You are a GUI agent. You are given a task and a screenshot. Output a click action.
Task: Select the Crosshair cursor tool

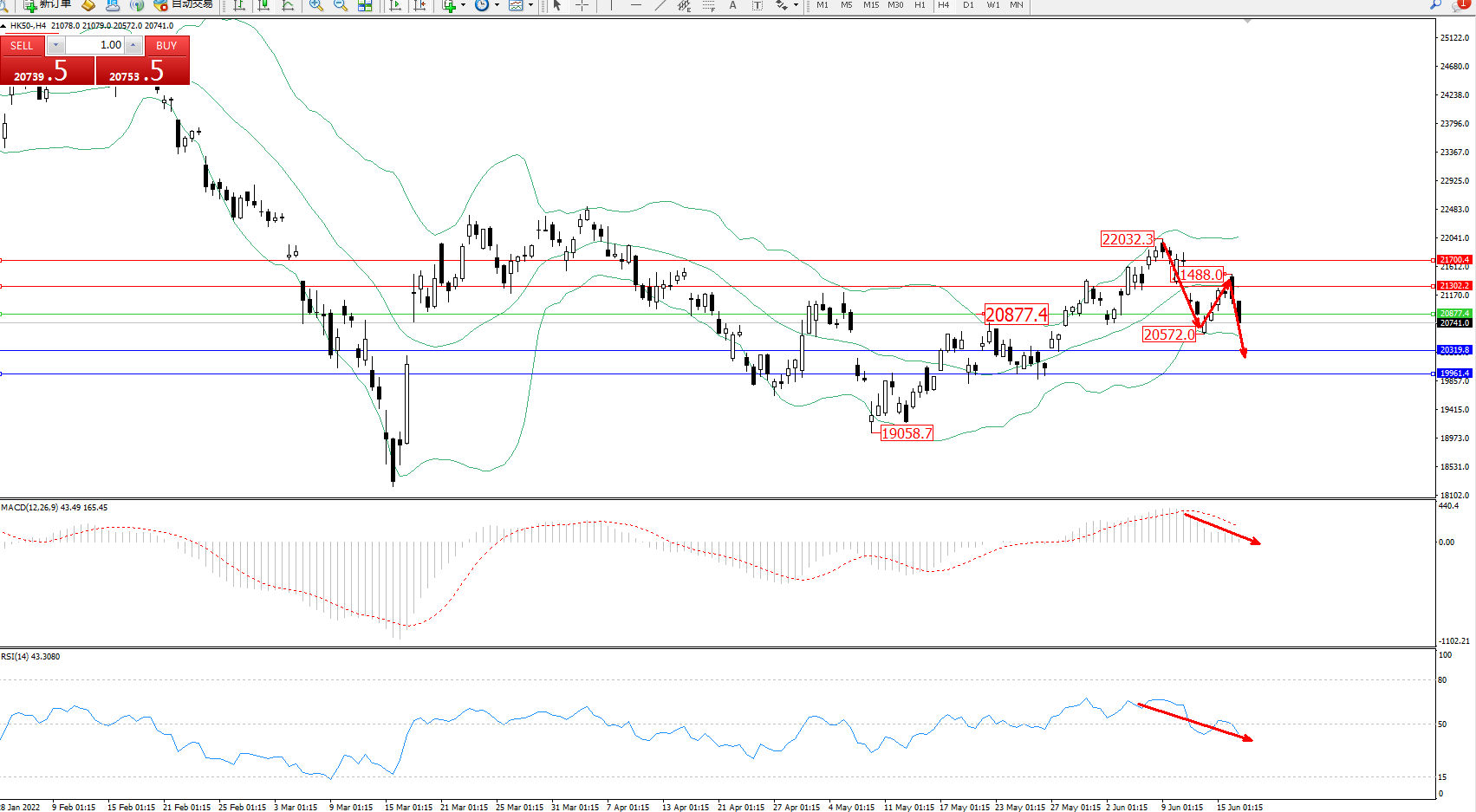582,5
